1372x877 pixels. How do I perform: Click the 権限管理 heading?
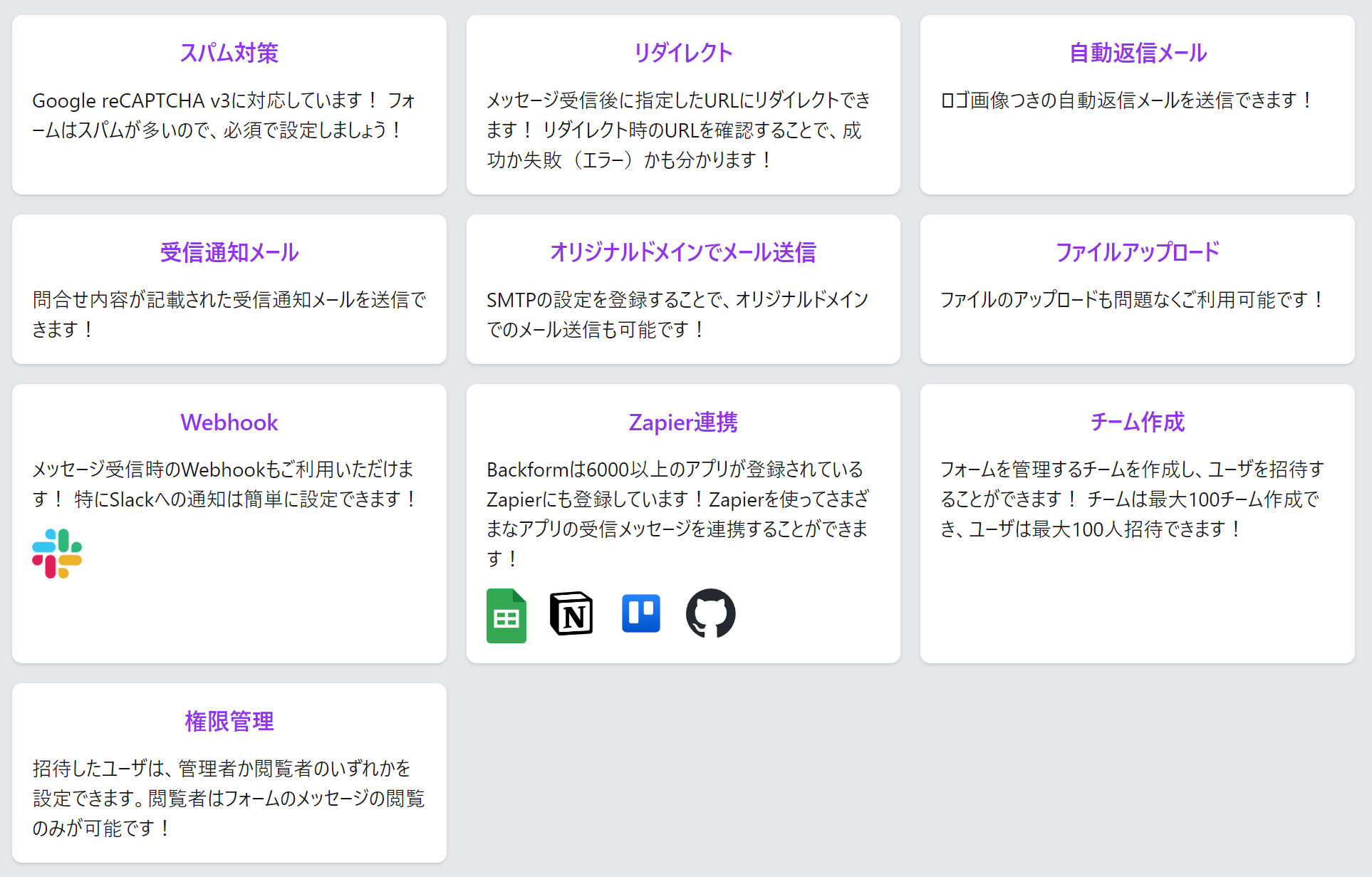click(229, 721)
